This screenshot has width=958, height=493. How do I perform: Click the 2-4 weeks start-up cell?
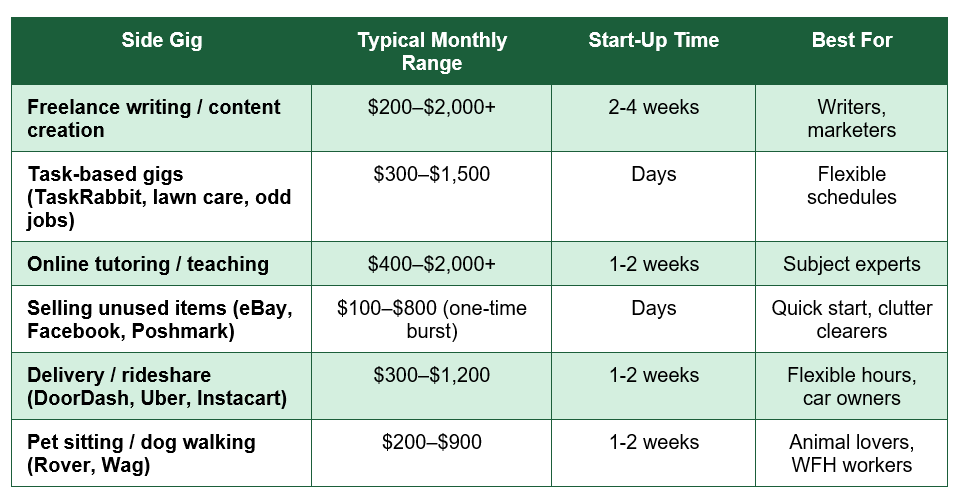click(653, 118)
